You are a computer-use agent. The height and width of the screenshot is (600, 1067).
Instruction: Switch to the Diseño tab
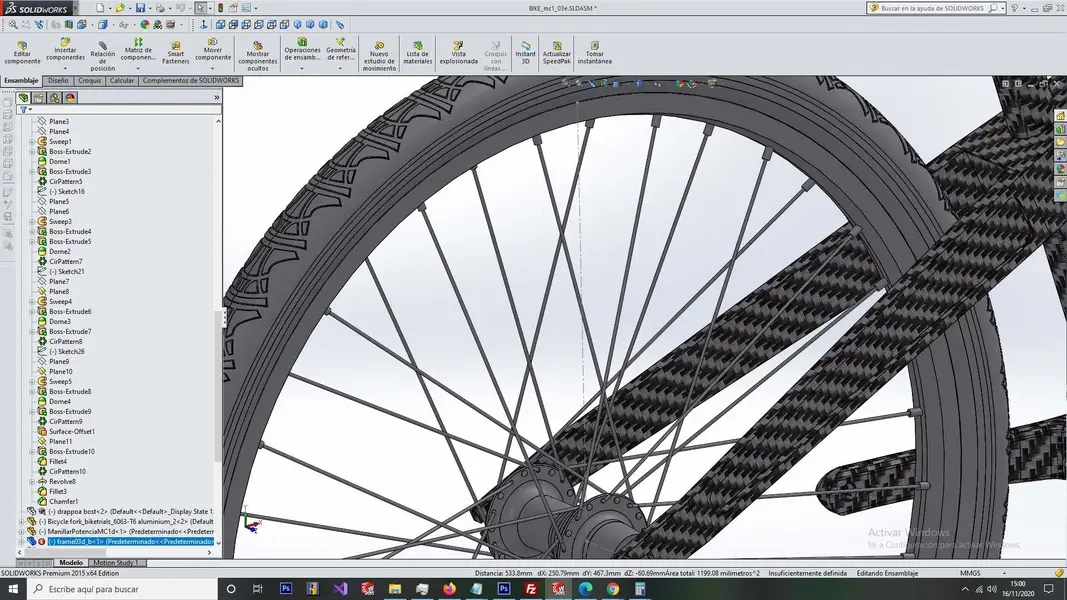[x=58, y=81]
